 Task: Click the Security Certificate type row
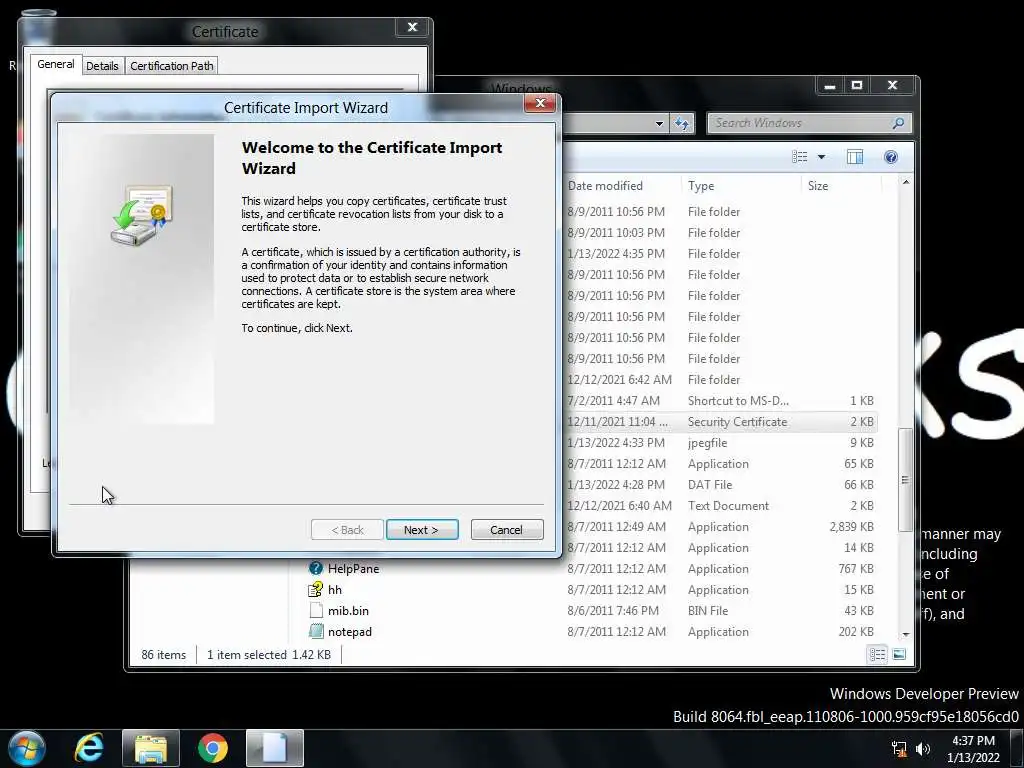point(737,422)
